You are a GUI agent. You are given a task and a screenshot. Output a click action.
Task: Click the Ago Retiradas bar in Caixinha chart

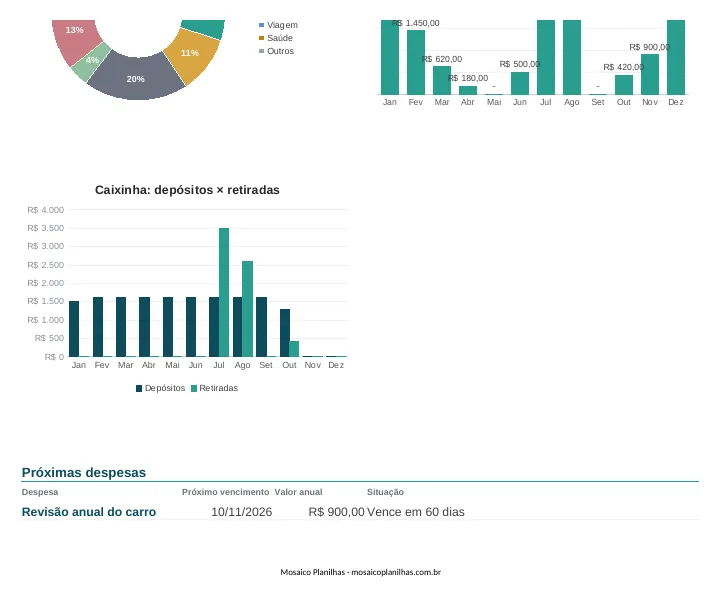click(x=248, y=309)
